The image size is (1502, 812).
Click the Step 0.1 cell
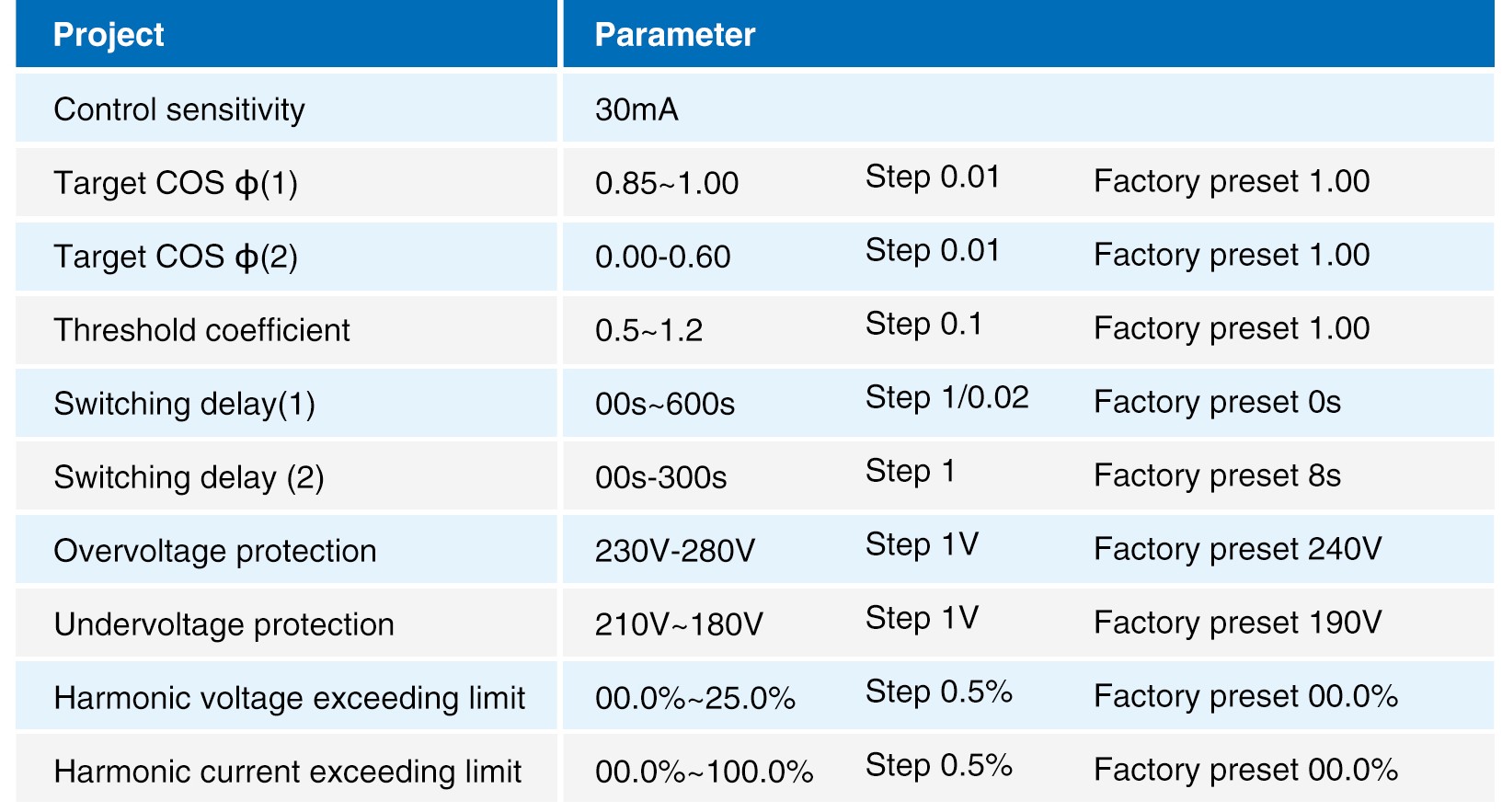pos(923,324)
